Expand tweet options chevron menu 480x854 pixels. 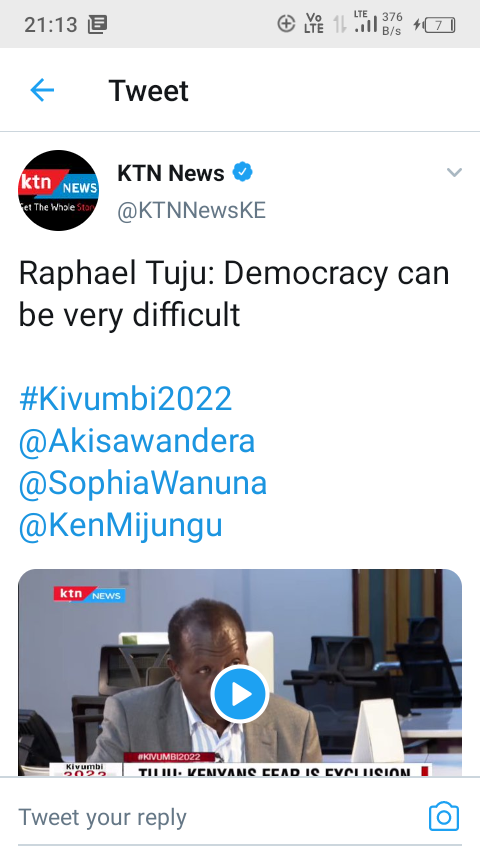[454, 173]
